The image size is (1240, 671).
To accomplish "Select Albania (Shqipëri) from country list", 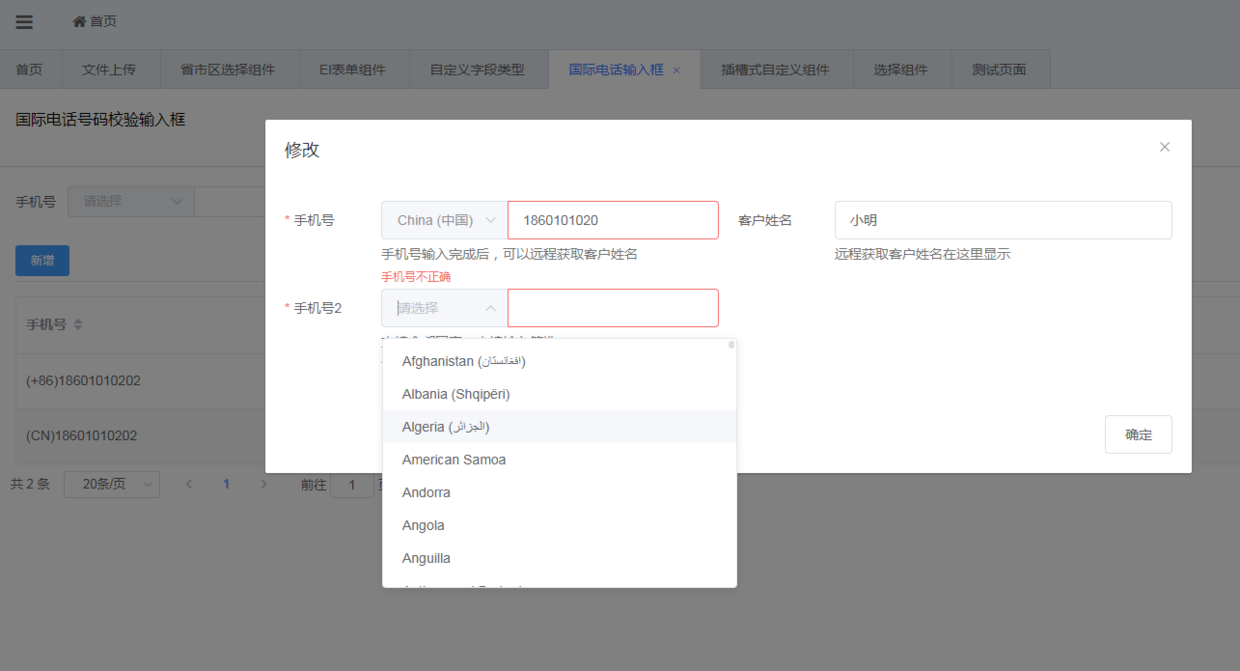I will click(x=560, y=394).
